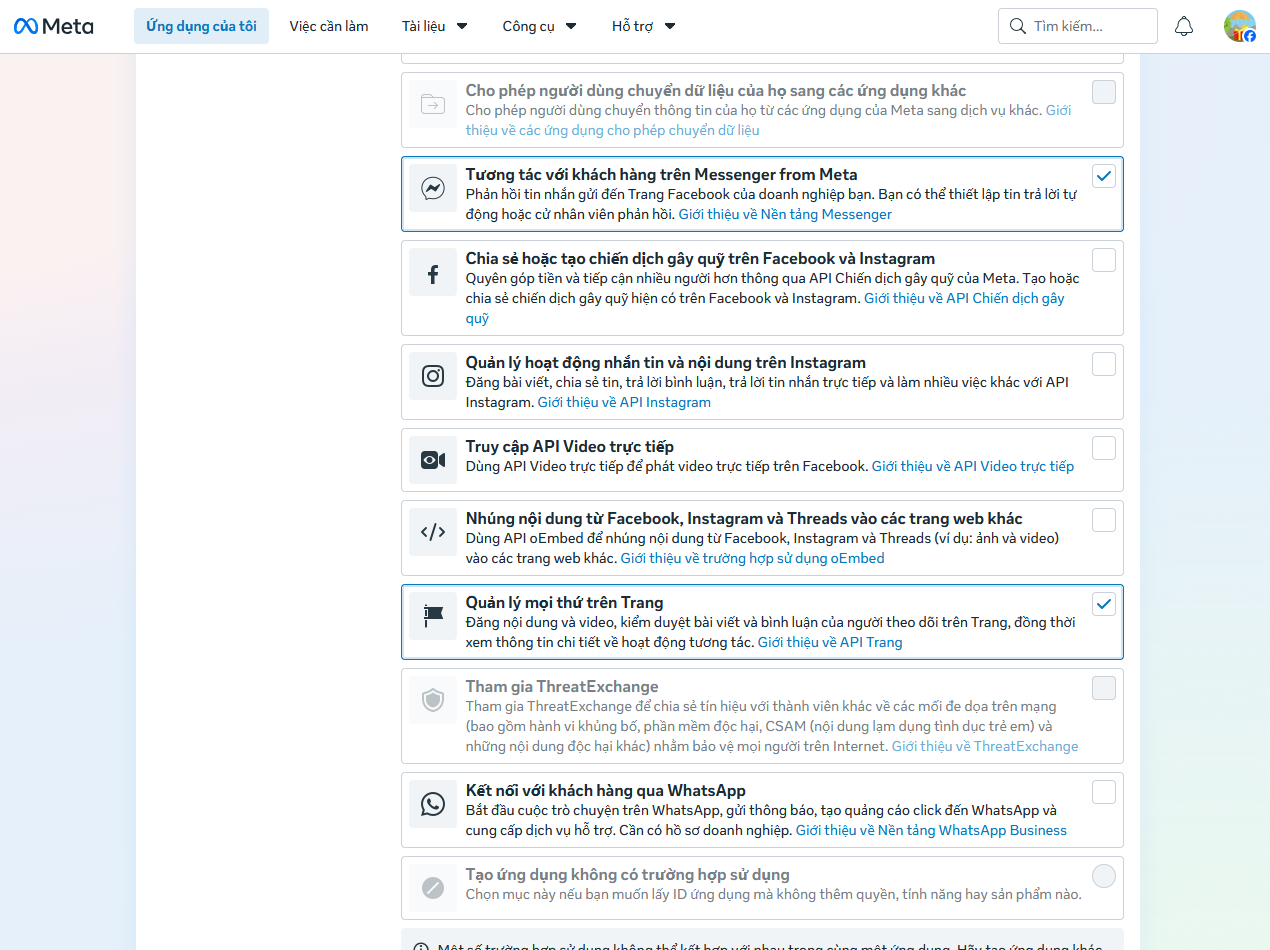
Task: Click the Tìm kiếm search field
Action: tap(1078, 26)
